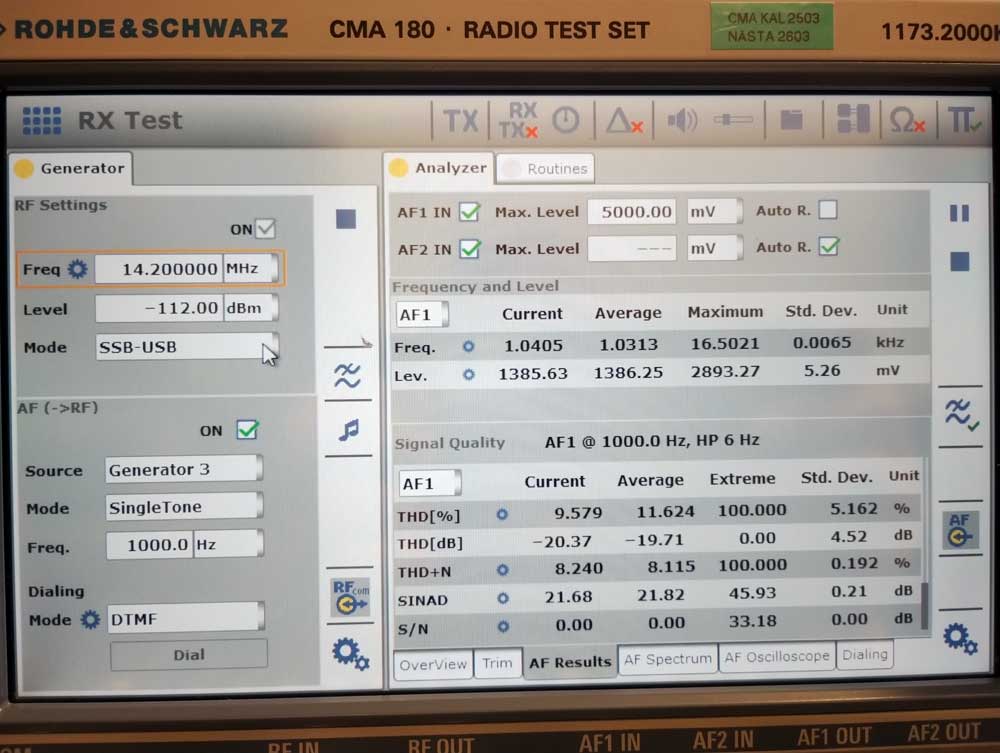The height and width of the screenshot is (753, 1000).
Task: Open the Routines tab
Action: click(x=546, y=169)
